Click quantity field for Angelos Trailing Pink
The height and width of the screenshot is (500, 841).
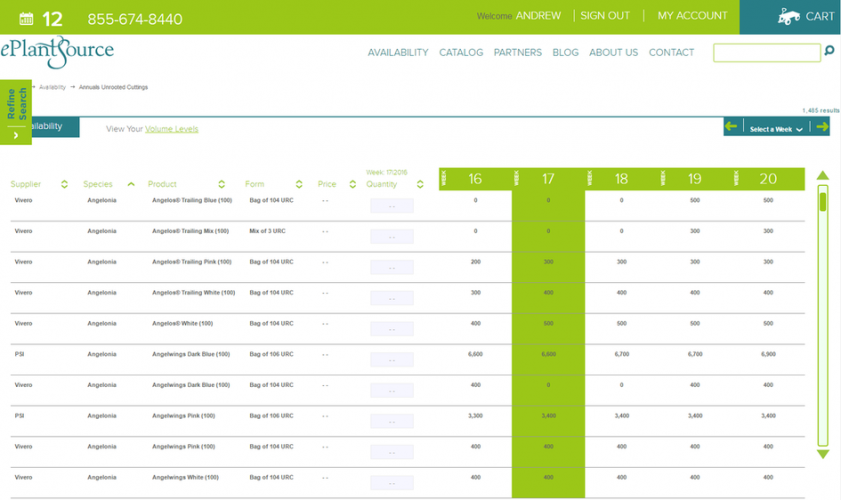(392, 267)
